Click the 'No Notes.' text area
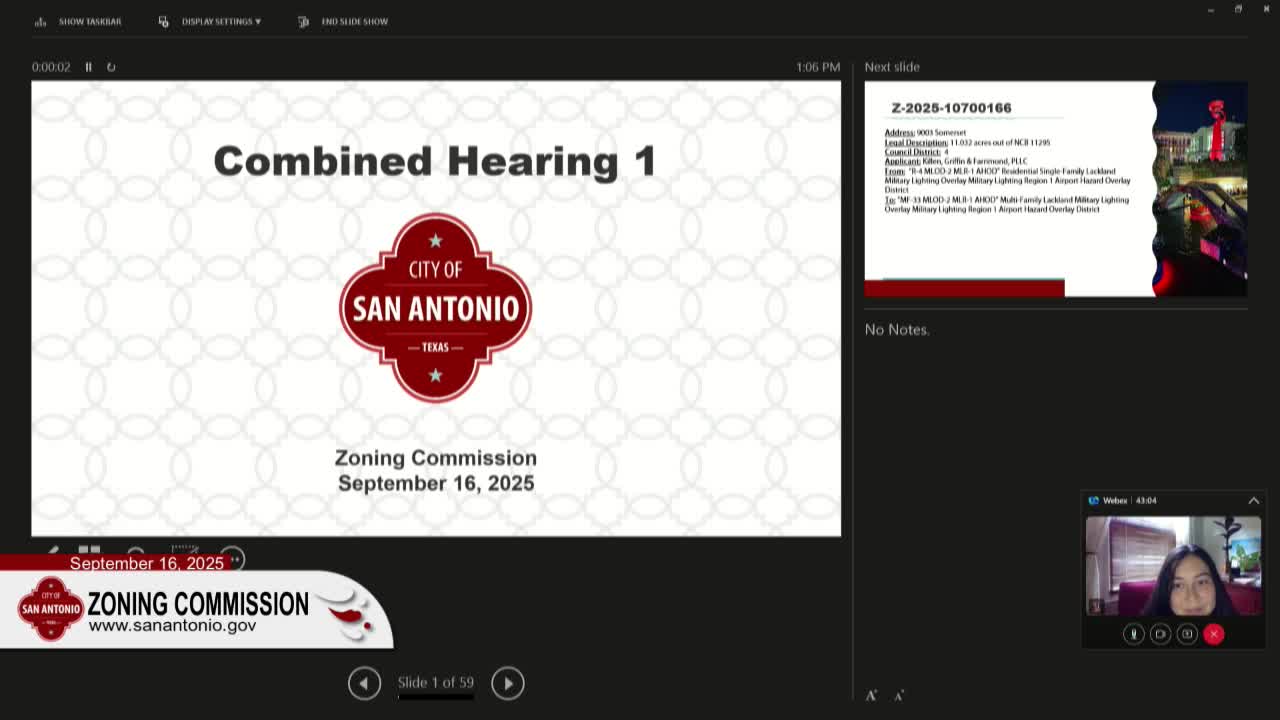Screen dimensions: 1280x720 (x=897, y=329)
